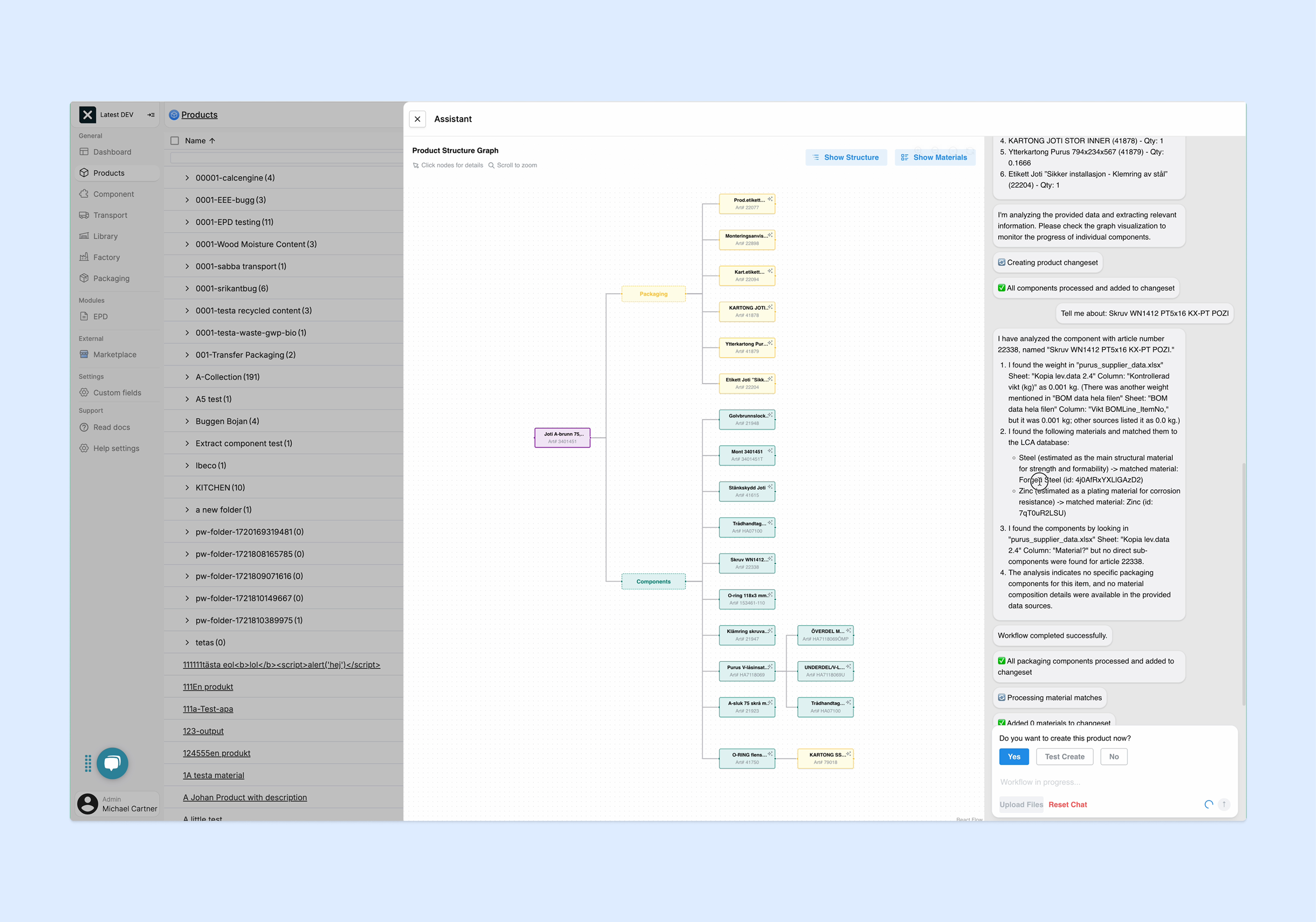Click the Custom fields gear icon
1316x922 pixels.
point(84,392)
